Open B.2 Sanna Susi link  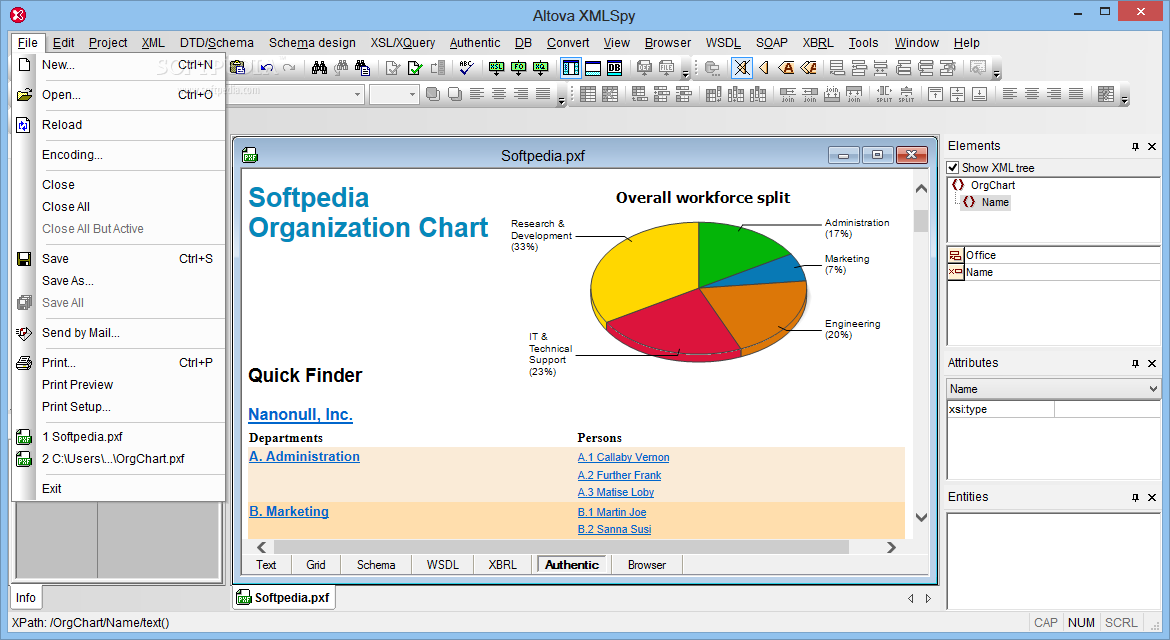(x=614, y=529)
